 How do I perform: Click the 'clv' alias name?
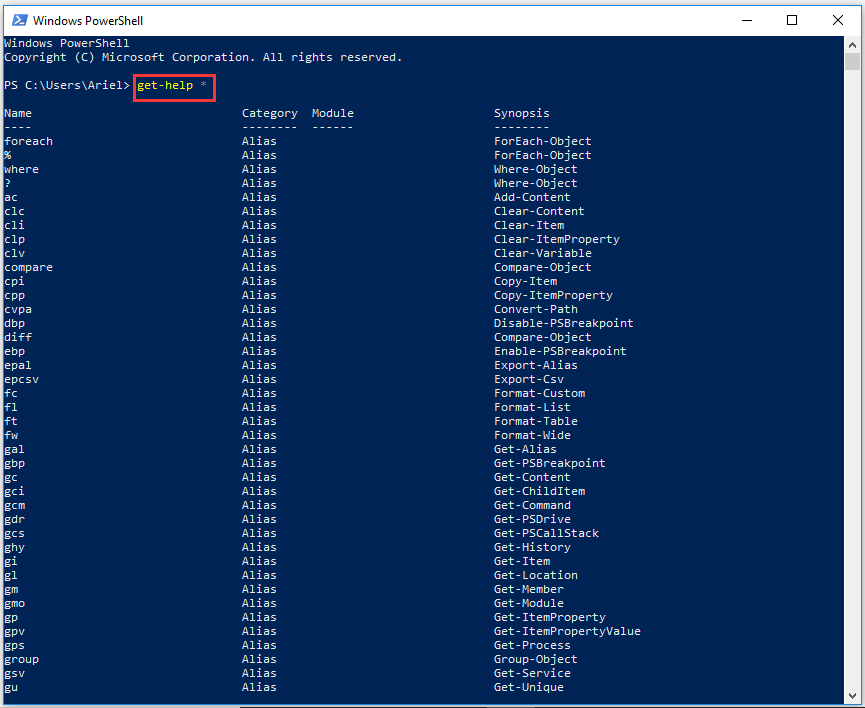point(14,253)
